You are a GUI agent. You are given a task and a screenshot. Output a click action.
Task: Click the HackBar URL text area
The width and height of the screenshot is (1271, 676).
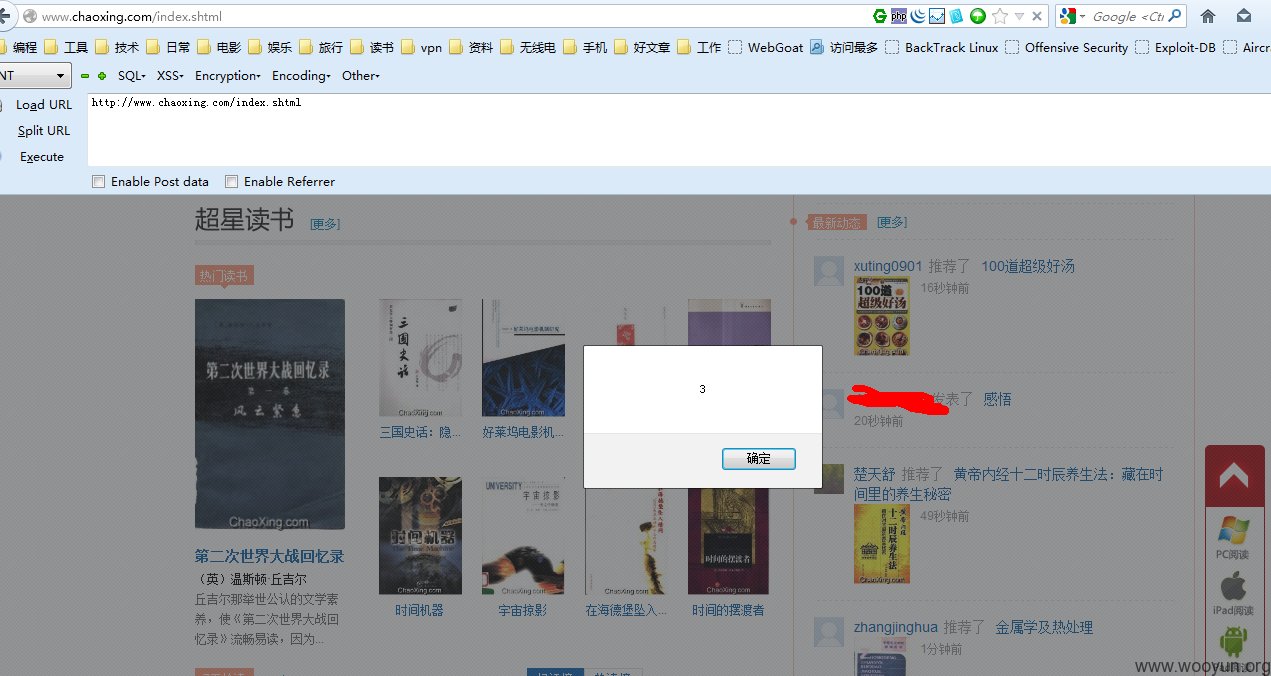coord(679,129)
